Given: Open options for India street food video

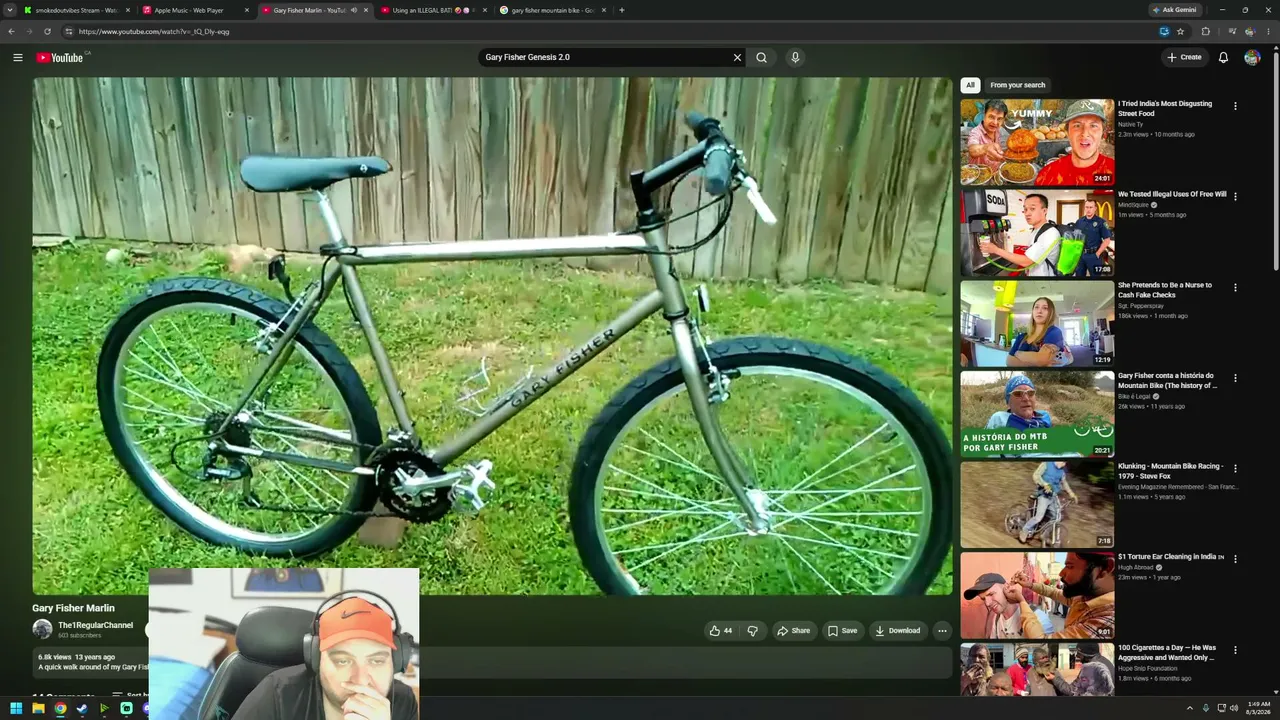Looking at the screenshot, I should [1235, 106].
